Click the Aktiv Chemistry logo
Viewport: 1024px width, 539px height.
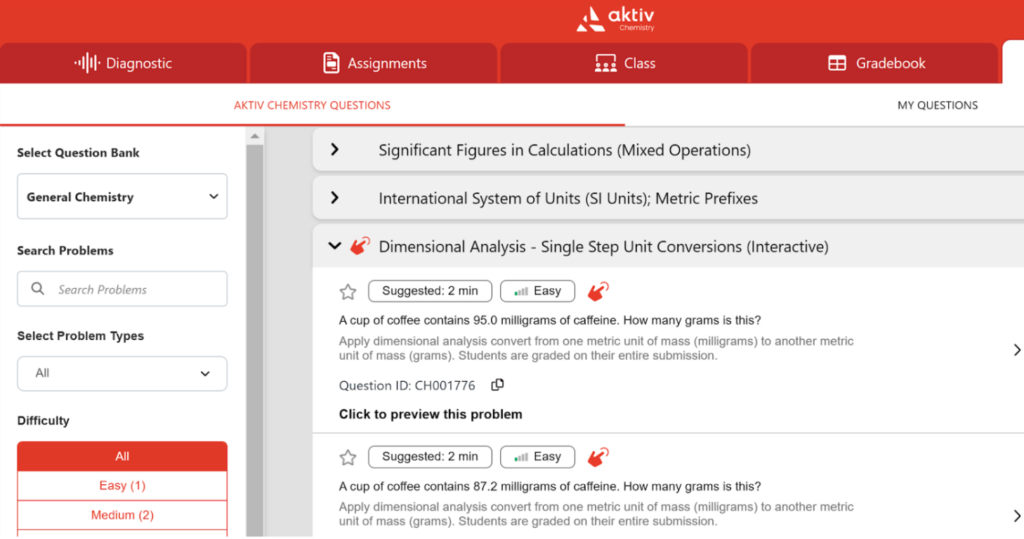pyautogui.click(x=617, y=18)
